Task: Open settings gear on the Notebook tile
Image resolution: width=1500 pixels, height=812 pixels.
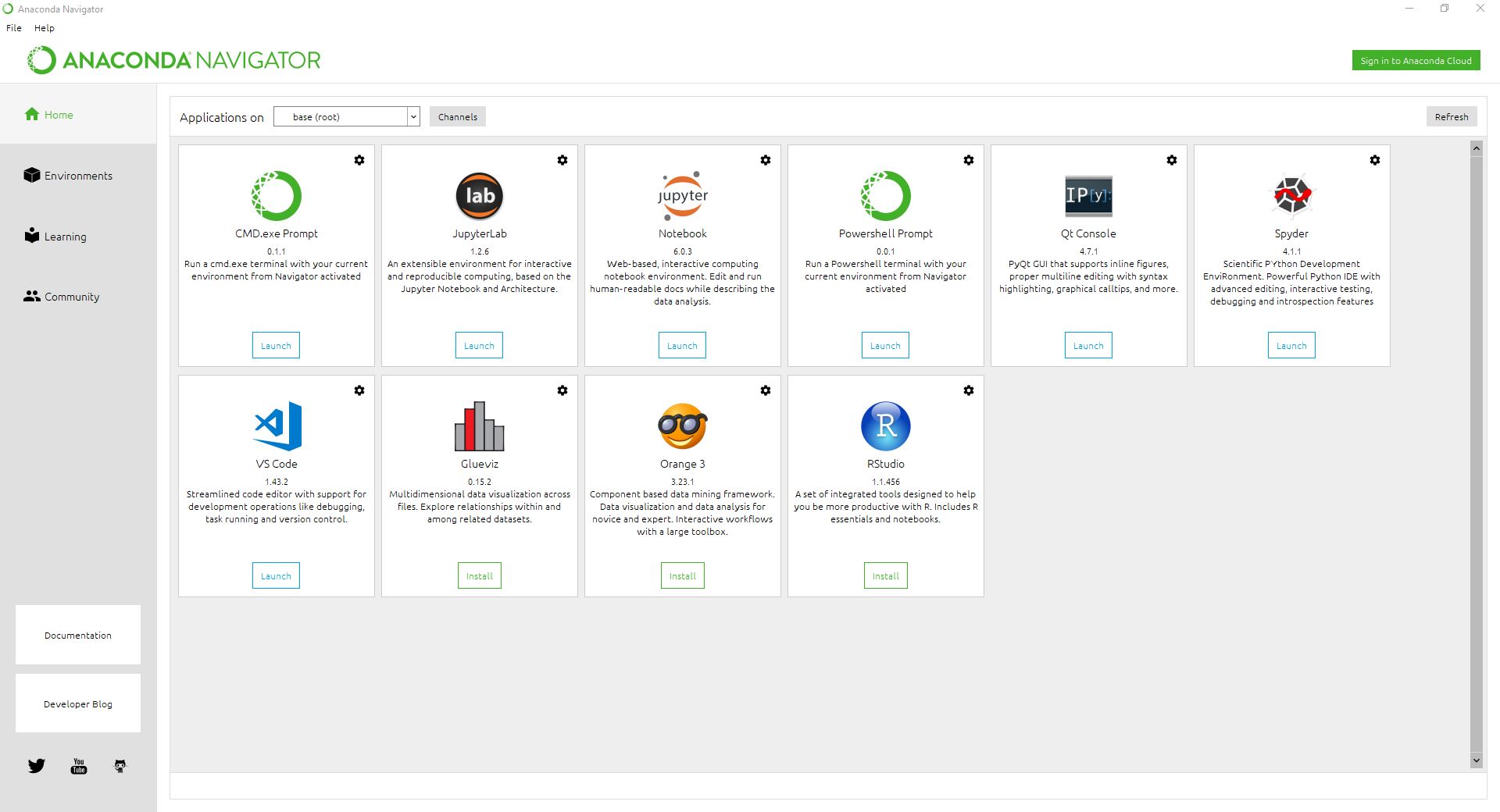Action: click(x=766, y=159)
